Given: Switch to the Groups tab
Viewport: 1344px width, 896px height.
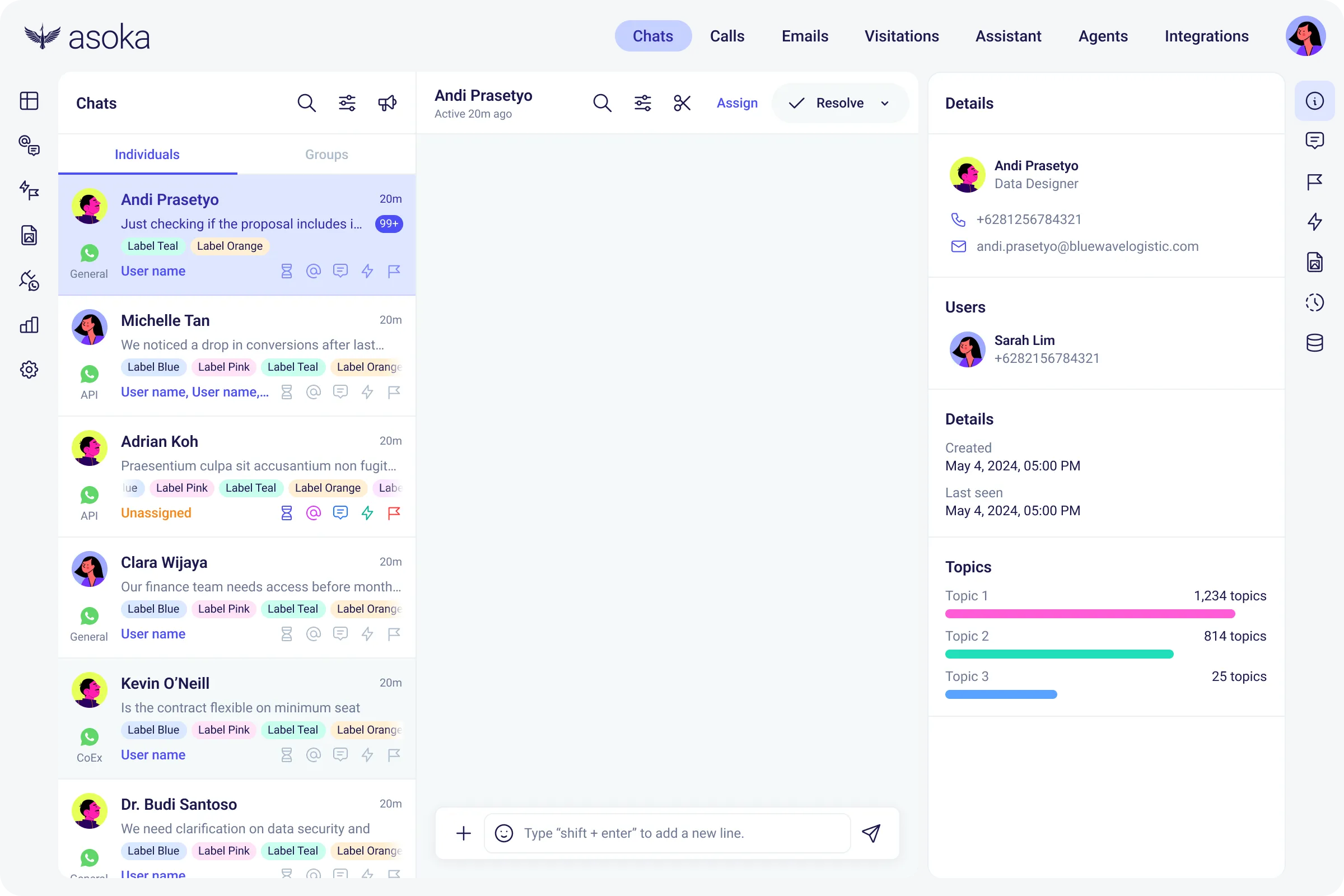Looking at the screenshot, I should coord(326,155).
